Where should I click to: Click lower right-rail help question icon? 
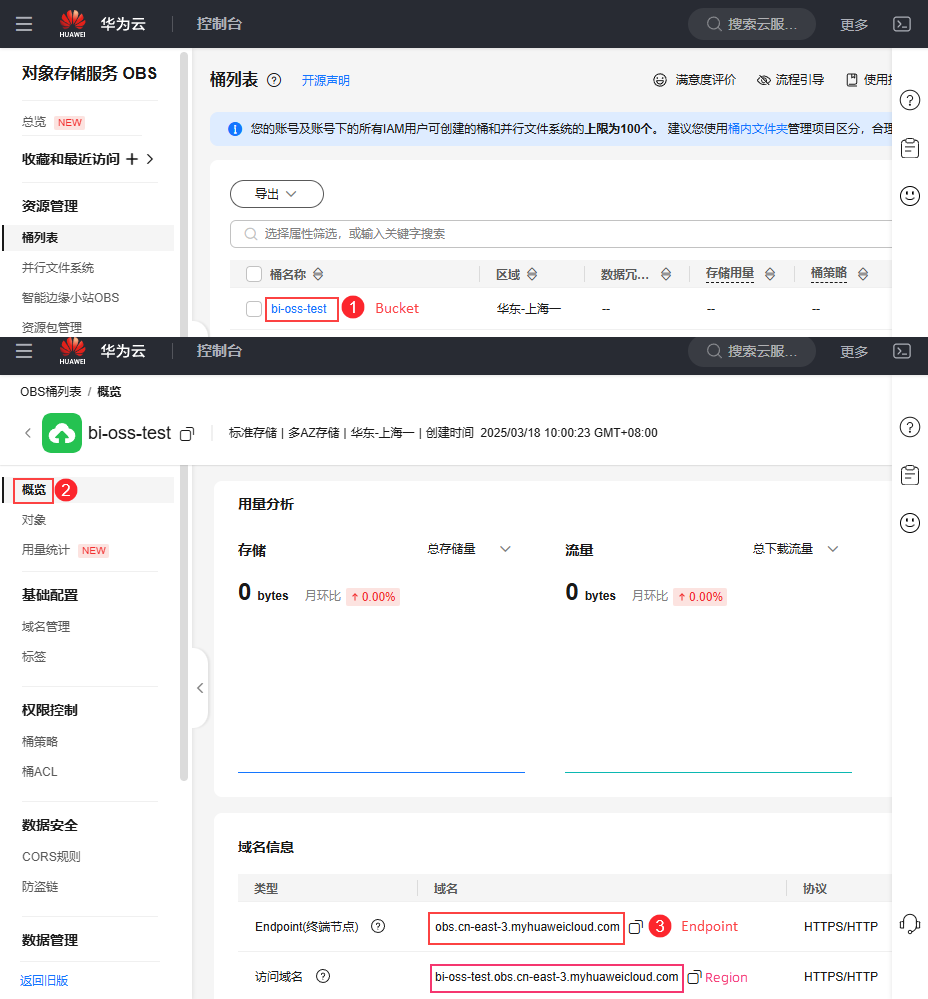910,427
